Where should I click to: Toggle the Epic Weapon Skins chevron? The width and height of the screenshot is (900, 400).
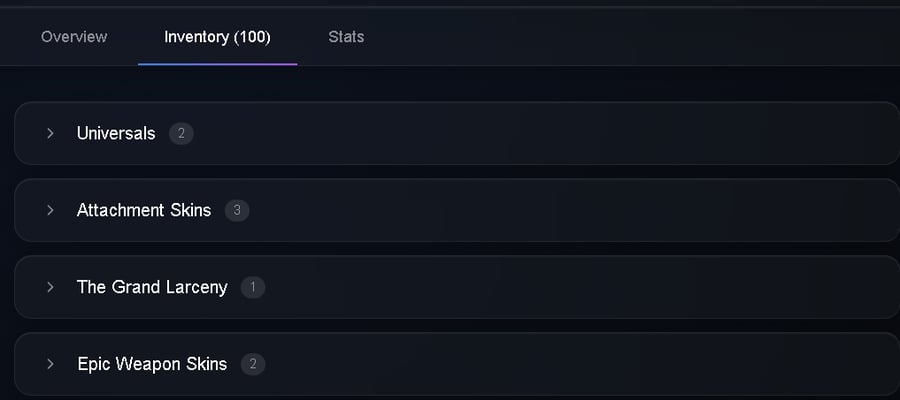(x=51, y=364)
